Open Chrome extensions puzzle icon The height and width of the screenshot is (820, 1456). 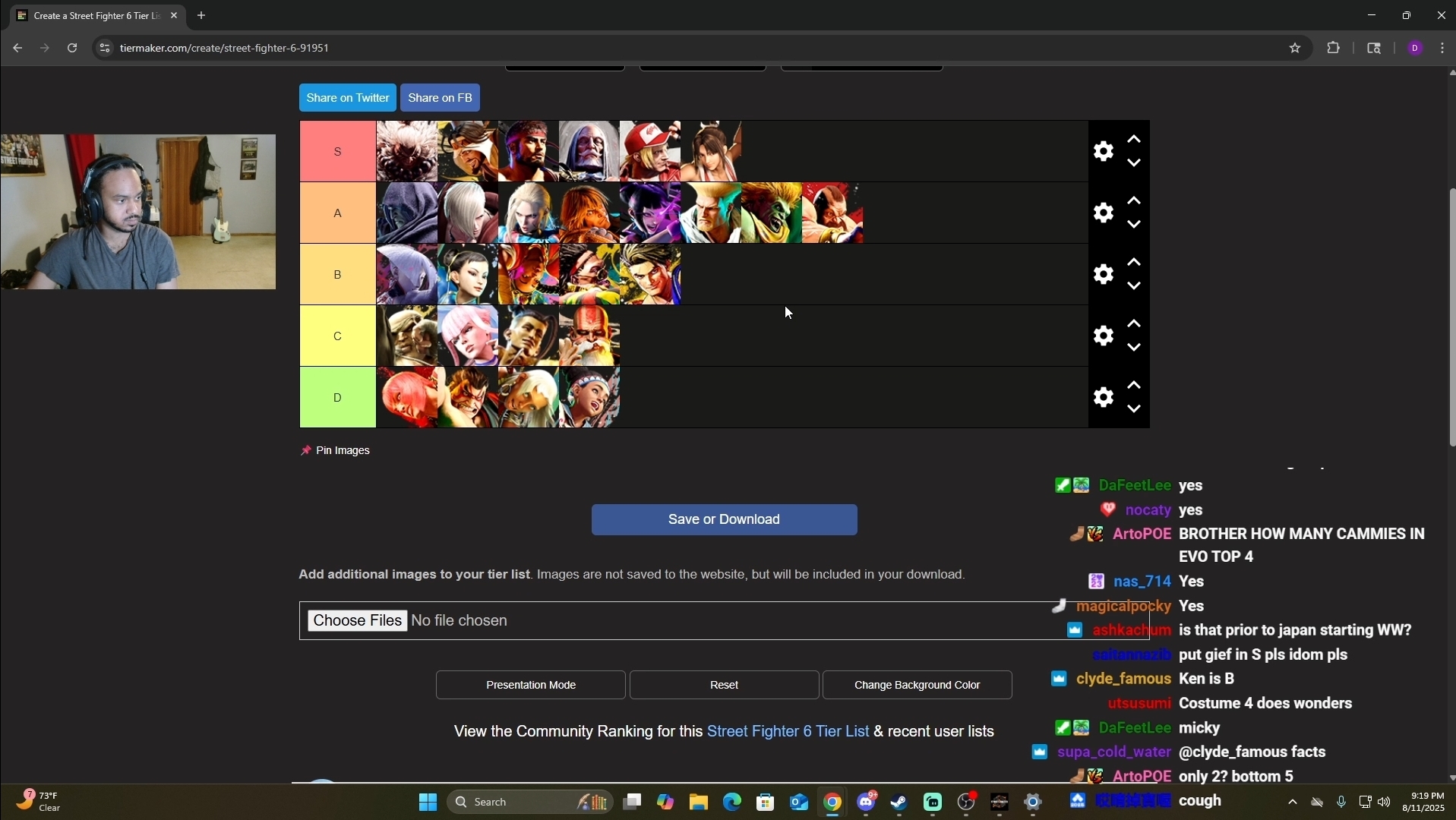(1334, 48)
